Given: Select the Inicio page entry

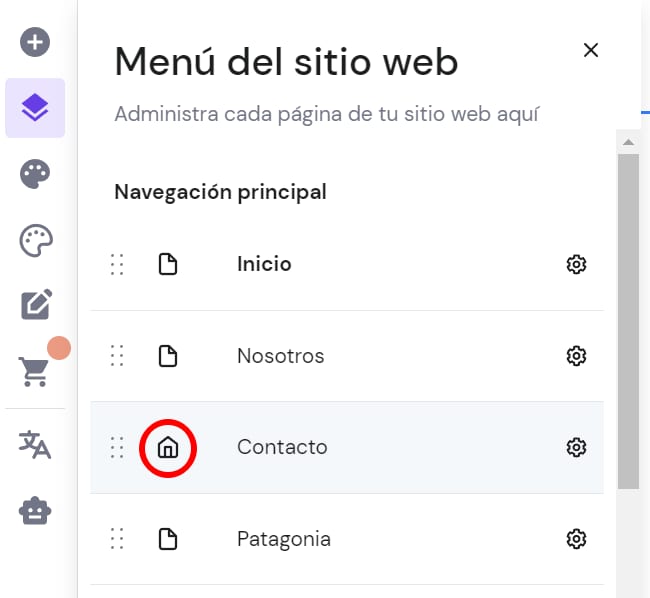Looking at the screenshot, I should pyautogui.click(x=264, y=265).
